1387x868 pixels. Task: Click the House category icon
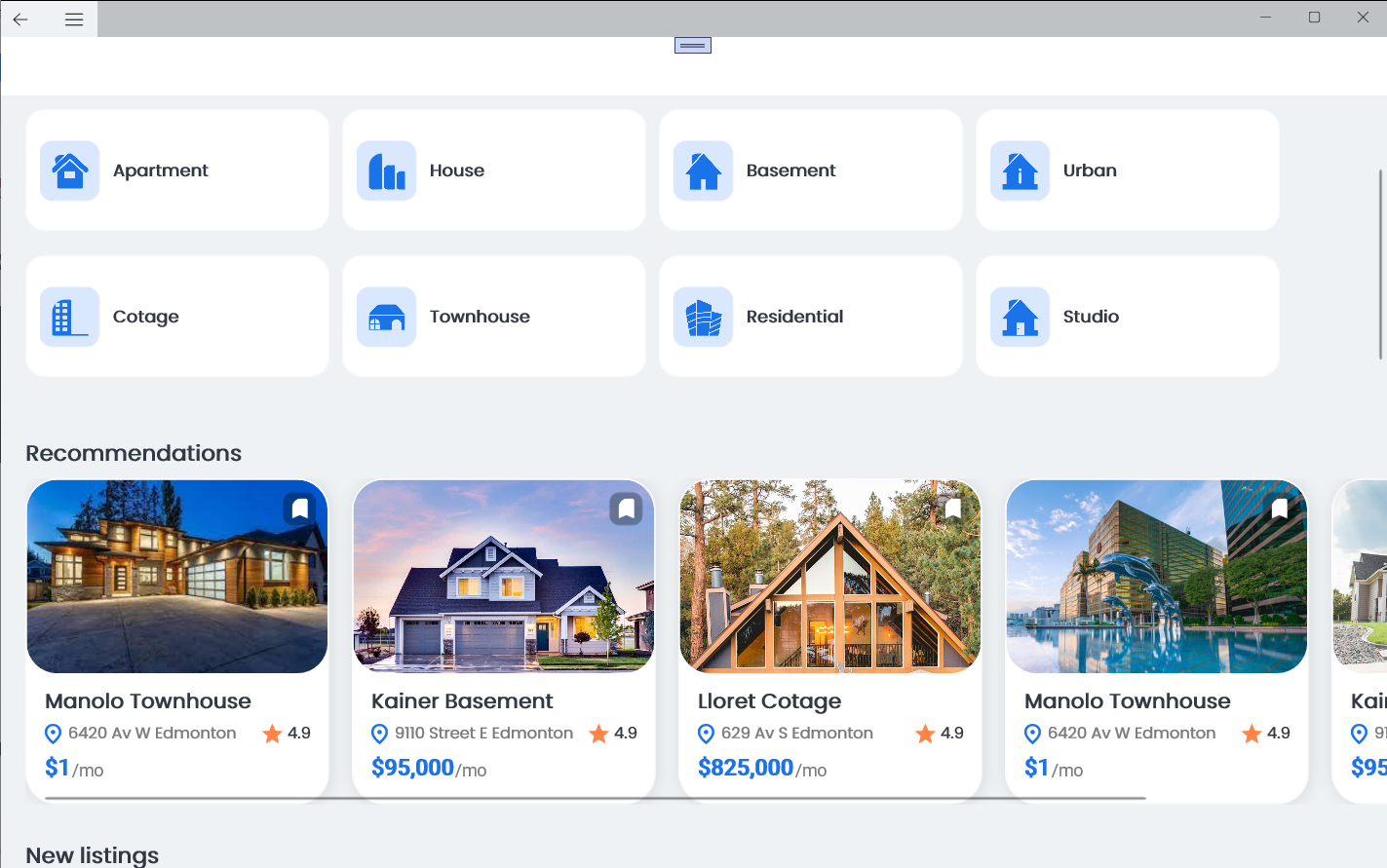(x=386, y=170)
